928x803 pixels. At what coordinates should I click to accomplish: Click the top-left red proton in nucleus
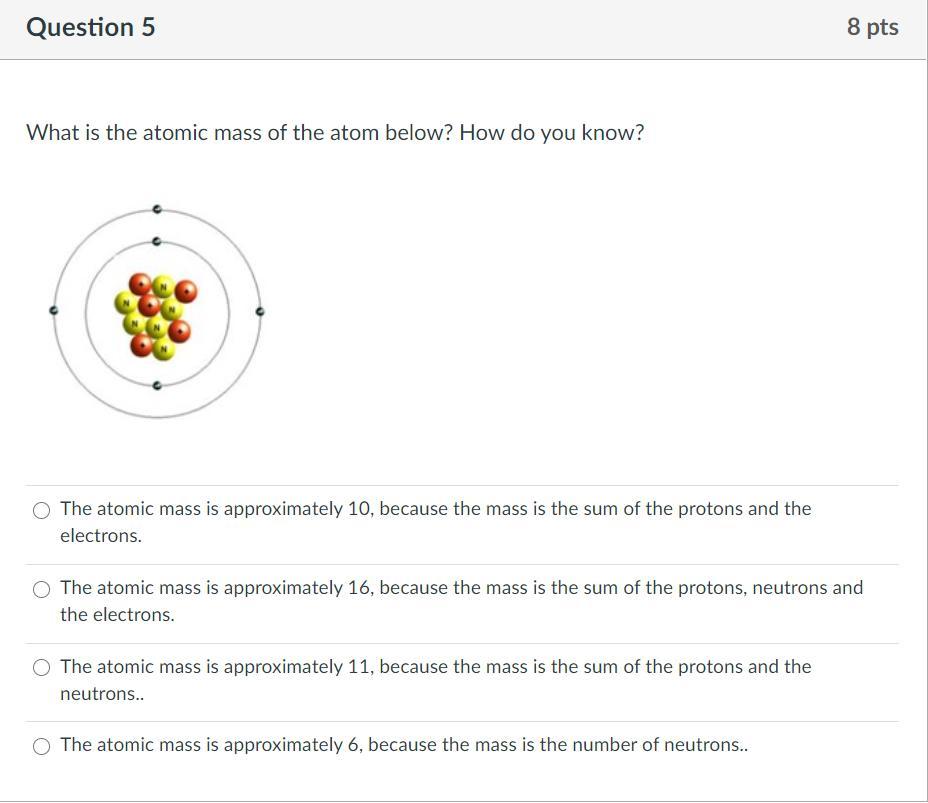coord(142,285)
